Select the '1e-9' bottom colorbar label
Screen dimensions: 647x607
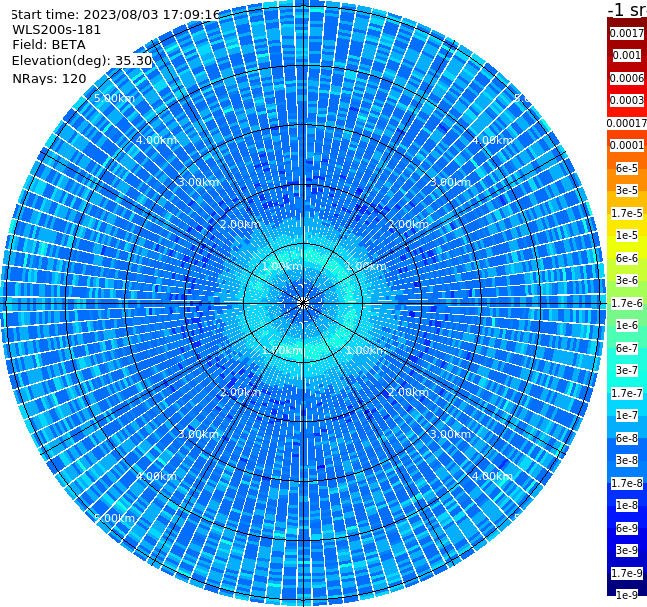(x=627, y=595)
